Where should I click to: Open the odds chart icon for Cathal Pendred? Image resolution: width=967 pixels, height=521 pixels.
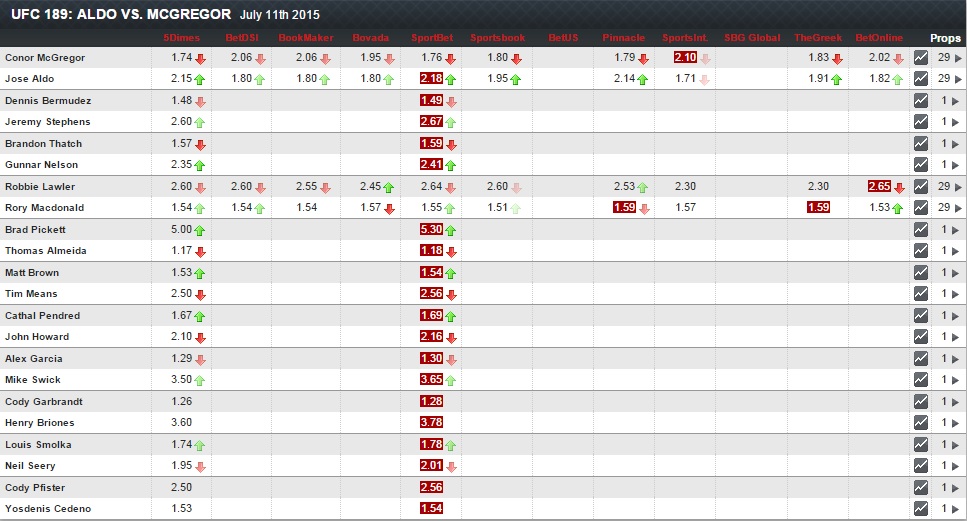(921, 315)
